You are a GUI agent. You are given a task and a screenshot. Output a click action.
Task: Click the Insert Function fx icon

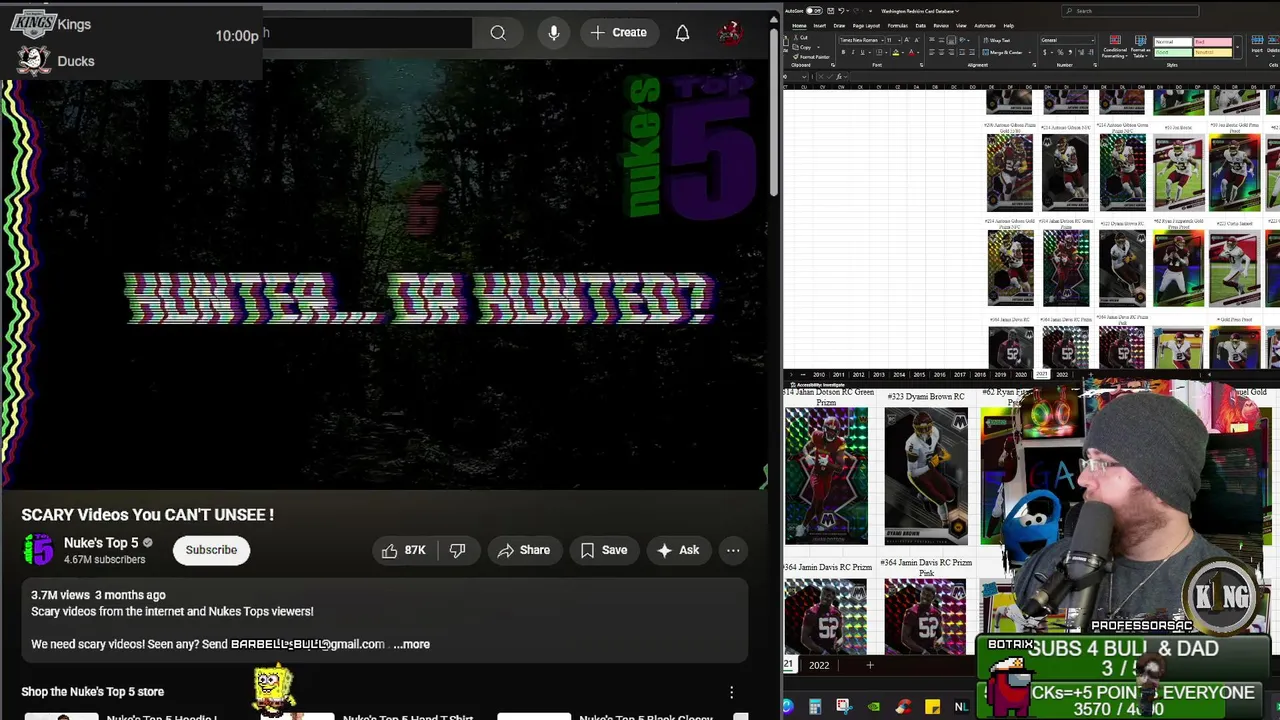[839, 76]
